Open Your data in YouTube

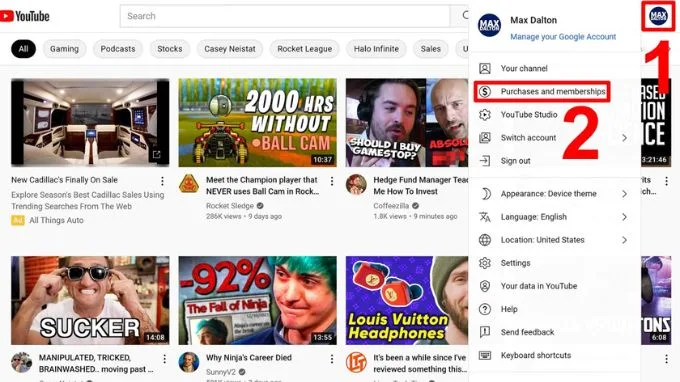click(554, 286)
